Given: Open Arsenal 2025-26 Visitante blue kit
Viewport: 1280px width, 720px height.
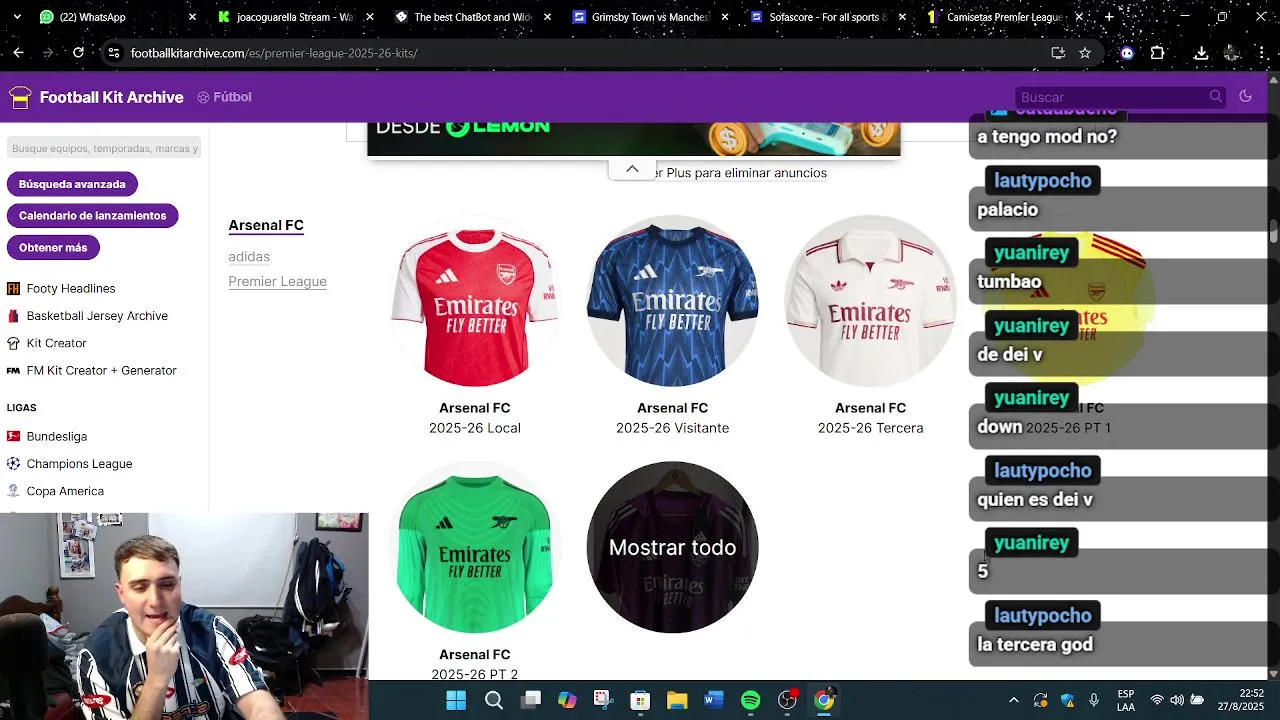Looking at the screenshot, I should tap(673, 301).
